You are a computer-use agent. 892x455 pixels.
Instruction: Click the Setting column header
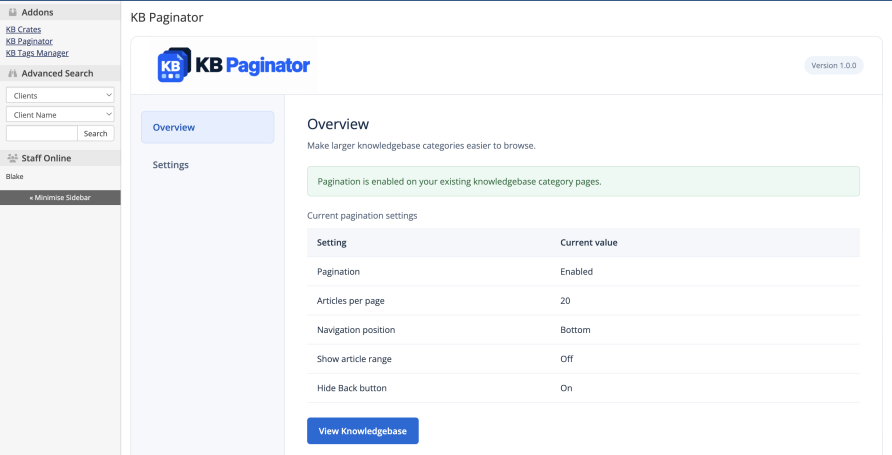click(332, 242)
